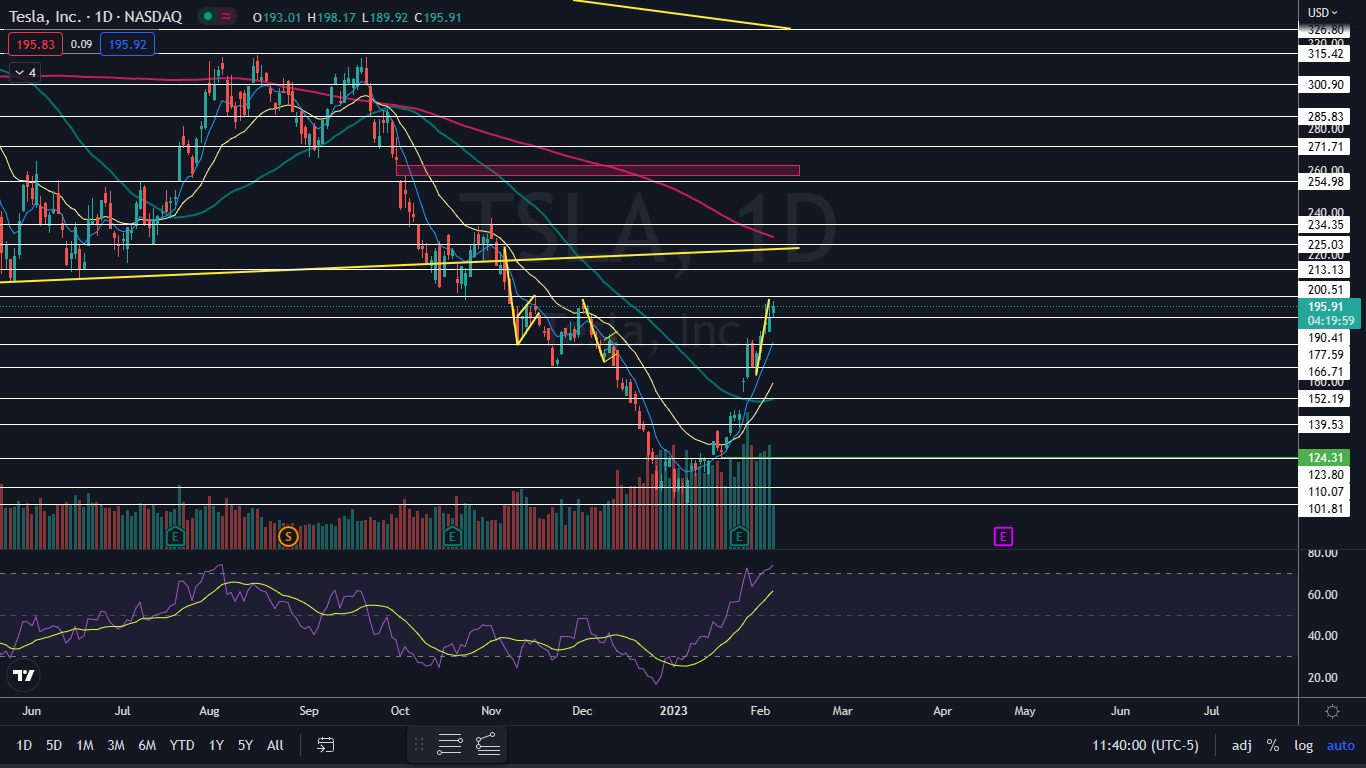Click the green market open status dot
The height and width of the screenshot is (768, 1366).
207,16
